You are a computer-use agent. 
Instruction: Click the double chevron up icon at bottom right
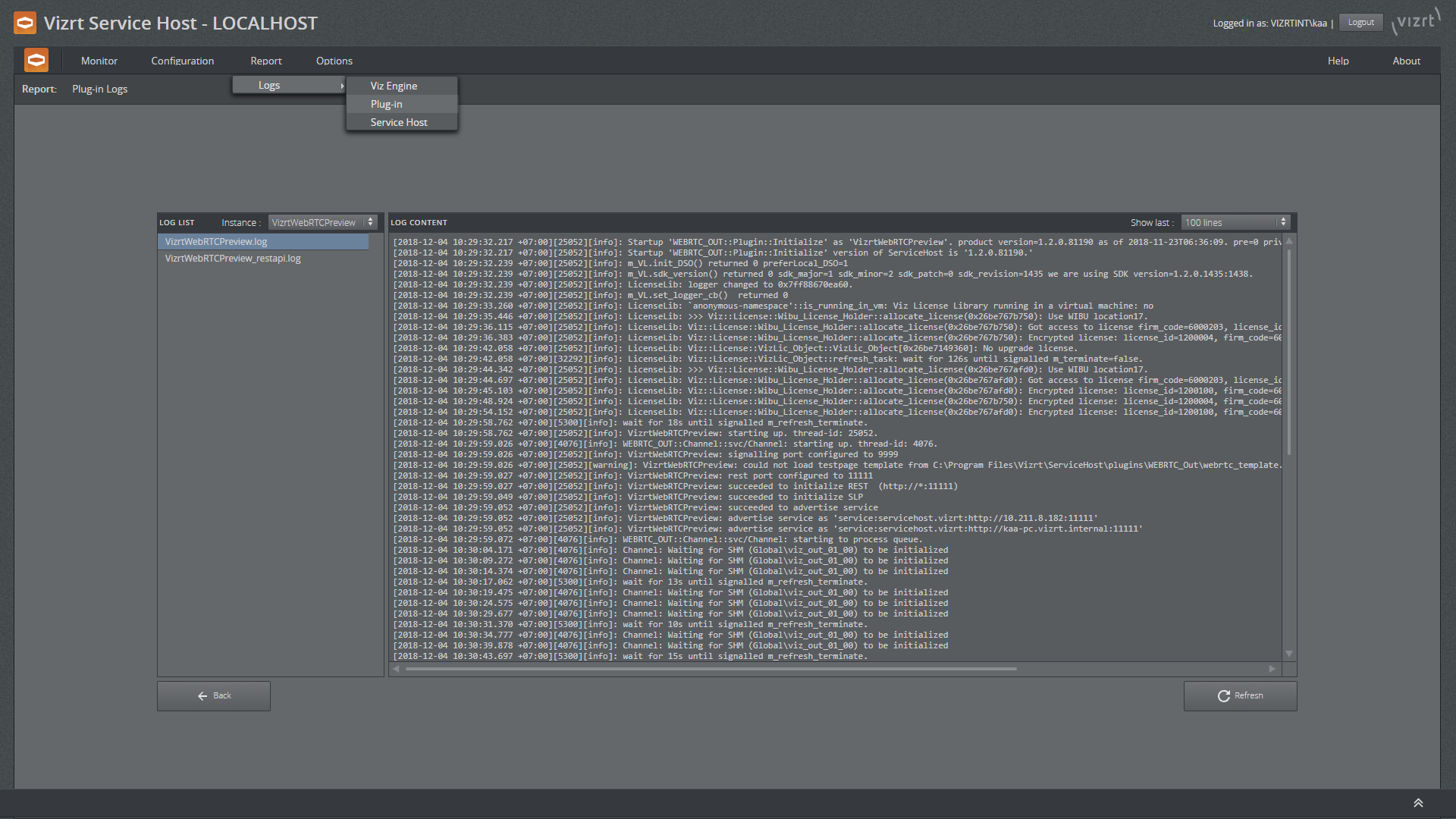point(1417,803)
